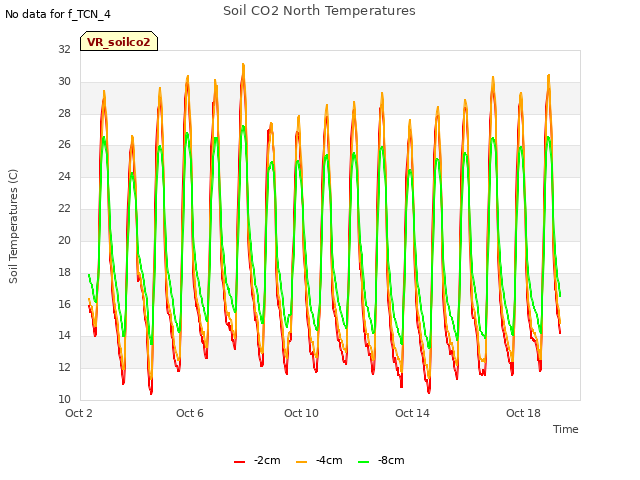Viewport: 640px width, 480px height.
Task: Click the 'Oct 14' x-axis tick label
Action: click(x=412, y=413)
